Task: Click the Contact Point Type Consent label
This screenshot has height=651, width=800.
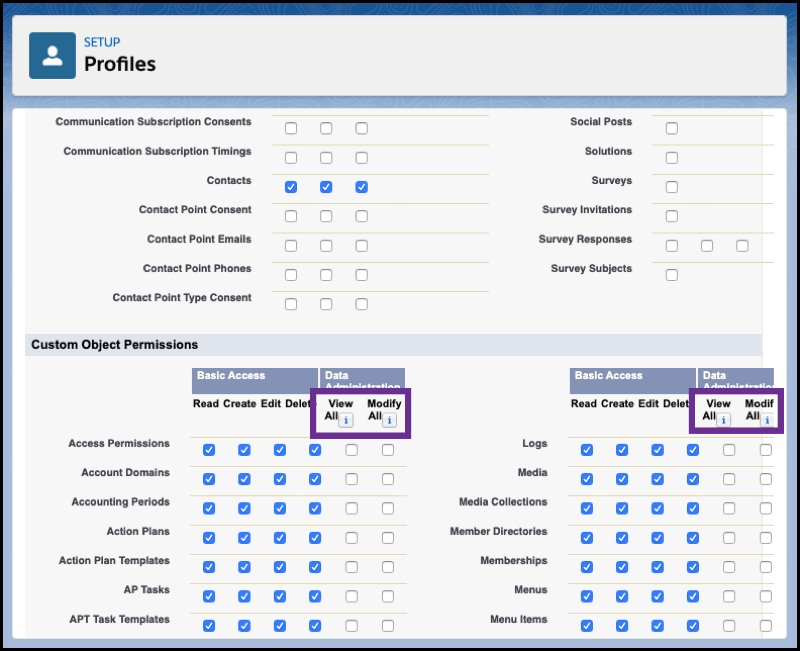Action: [182, 297]
